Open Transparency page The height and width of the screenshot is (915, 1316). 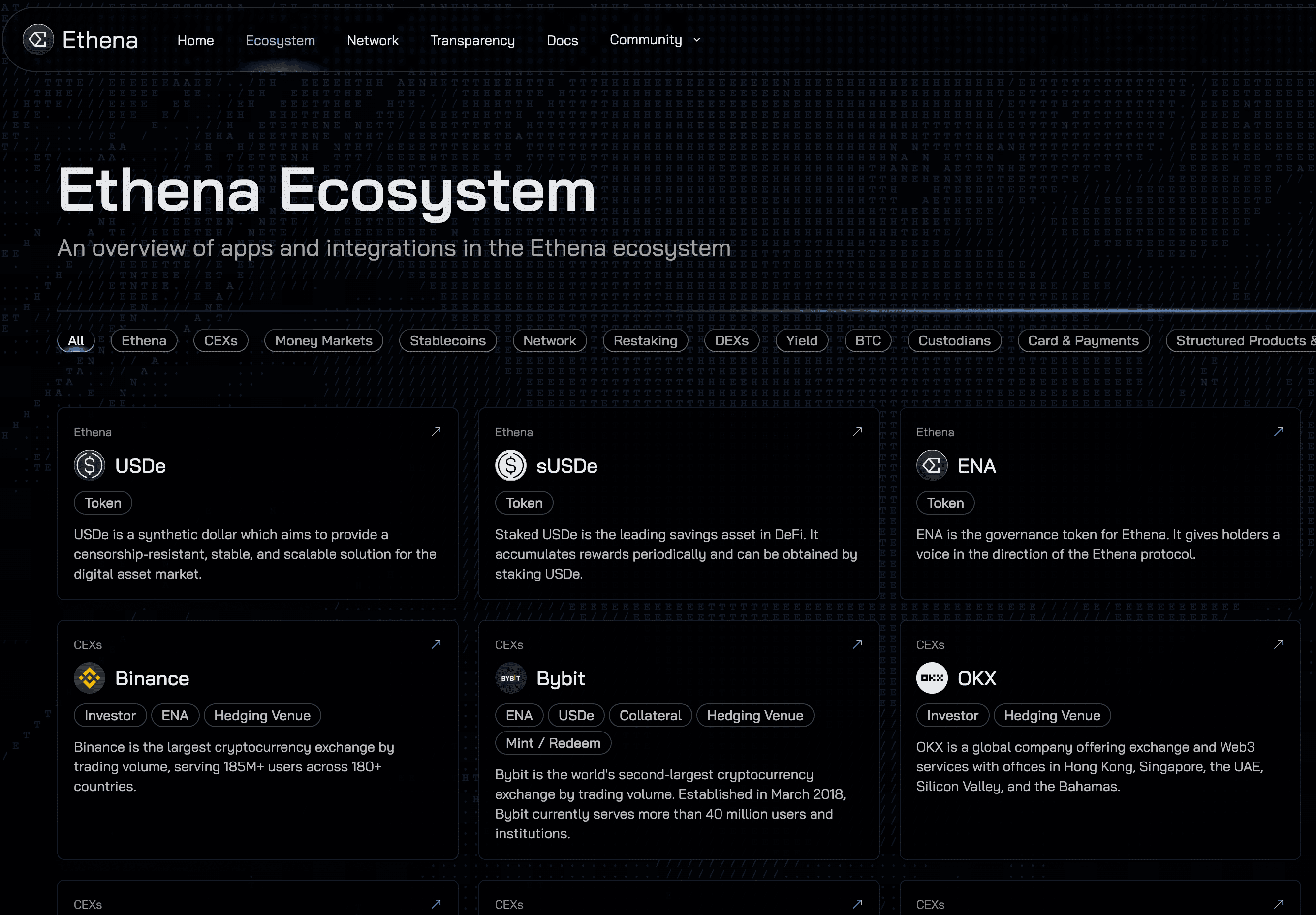[472, 41]
